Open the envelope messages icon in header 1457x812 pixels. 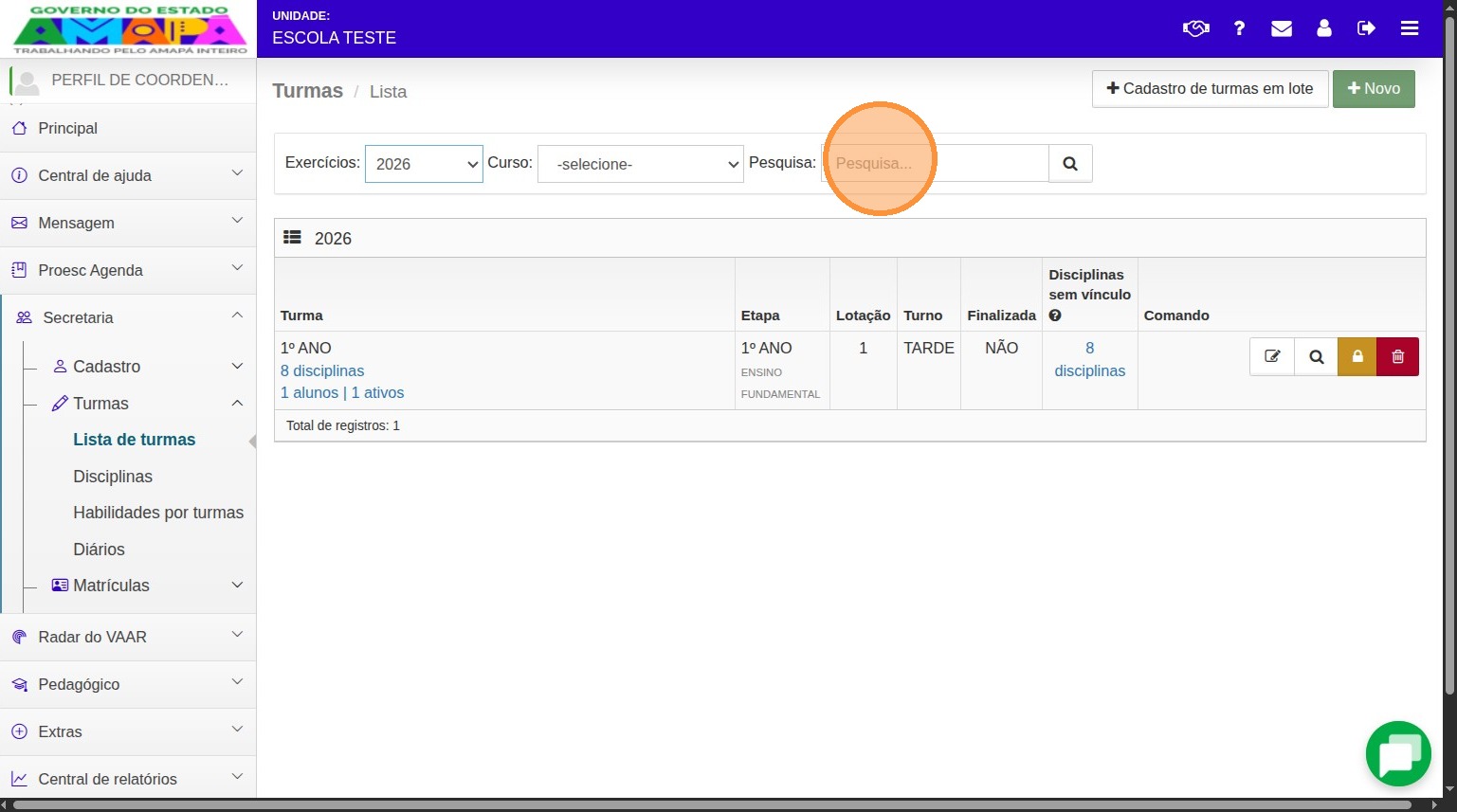tap(1282, 28)
